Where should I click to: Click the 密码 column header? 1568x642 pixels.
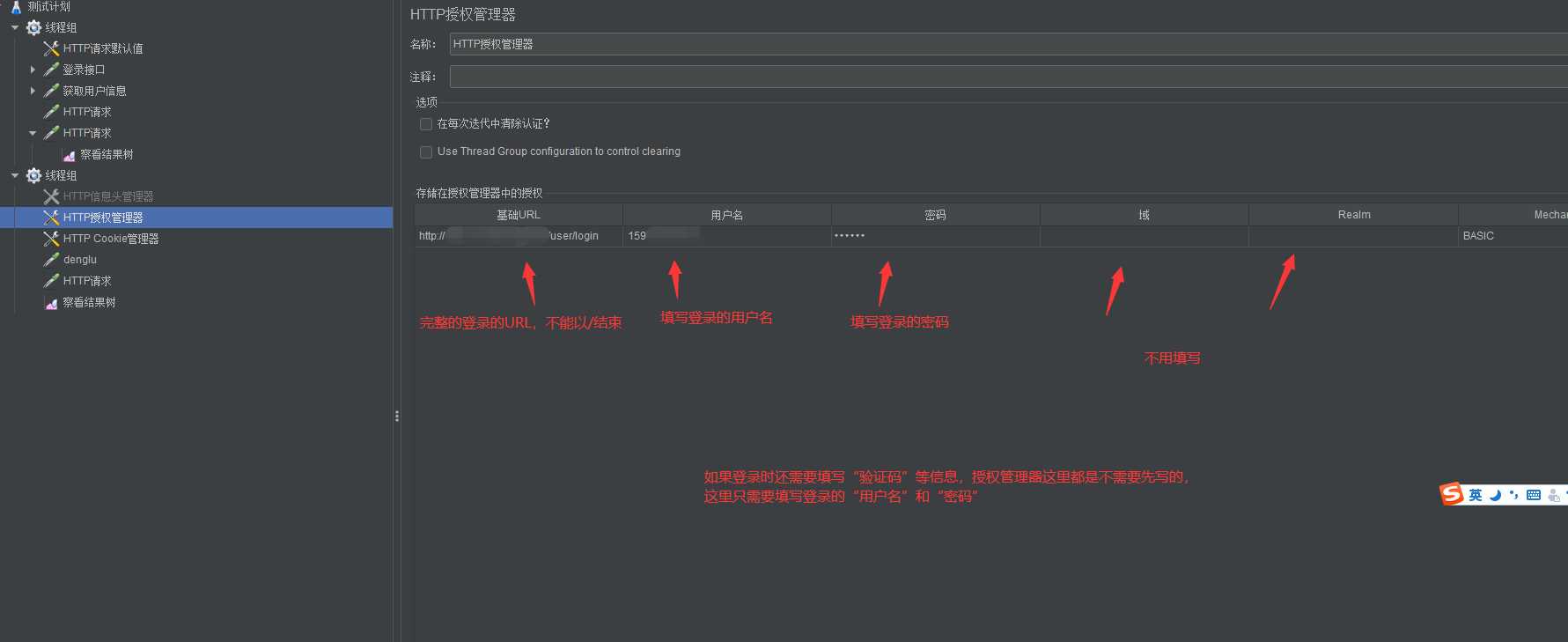tap(936, 215)
